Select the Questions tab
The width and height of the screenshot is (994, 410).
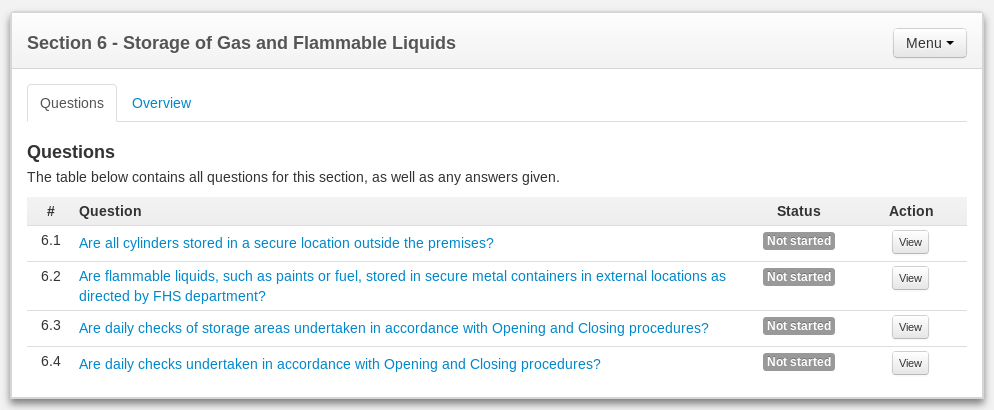coord(71,103)
